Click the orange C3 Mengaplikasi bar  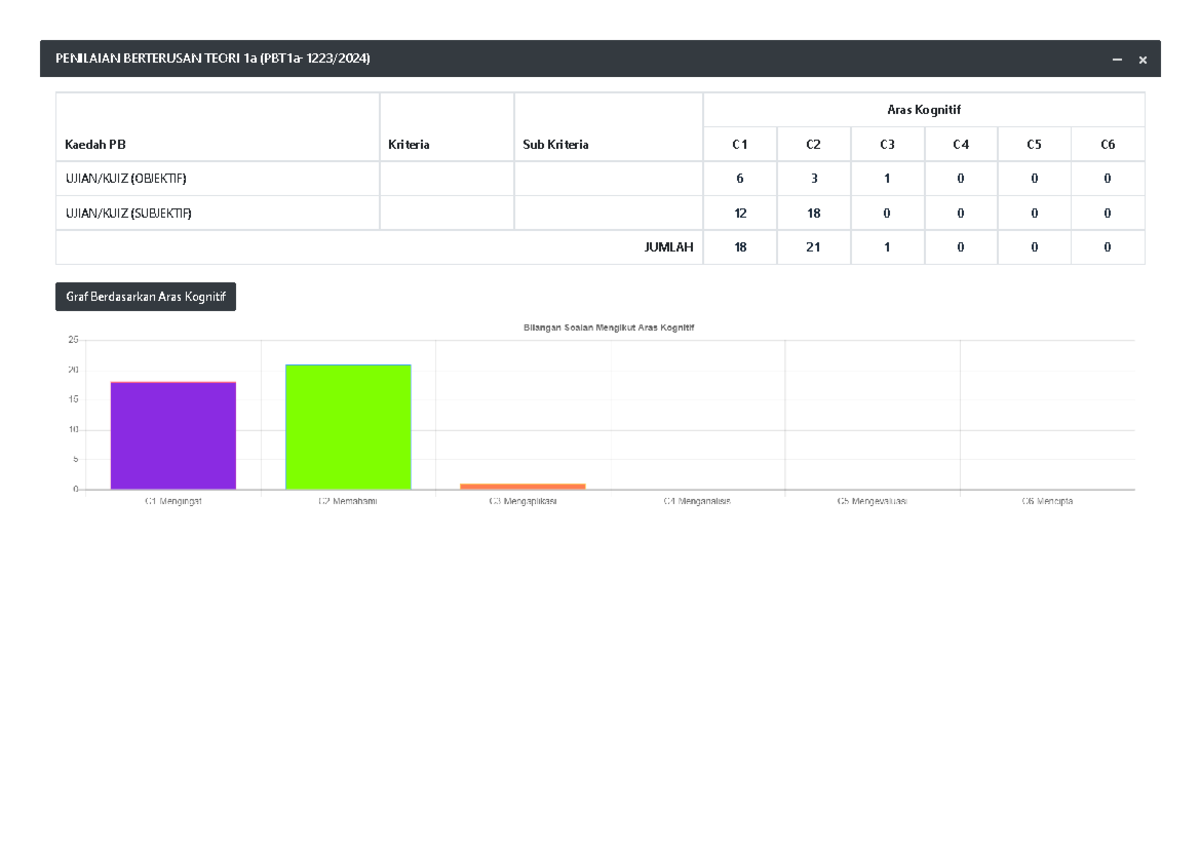tap(523, 486)
